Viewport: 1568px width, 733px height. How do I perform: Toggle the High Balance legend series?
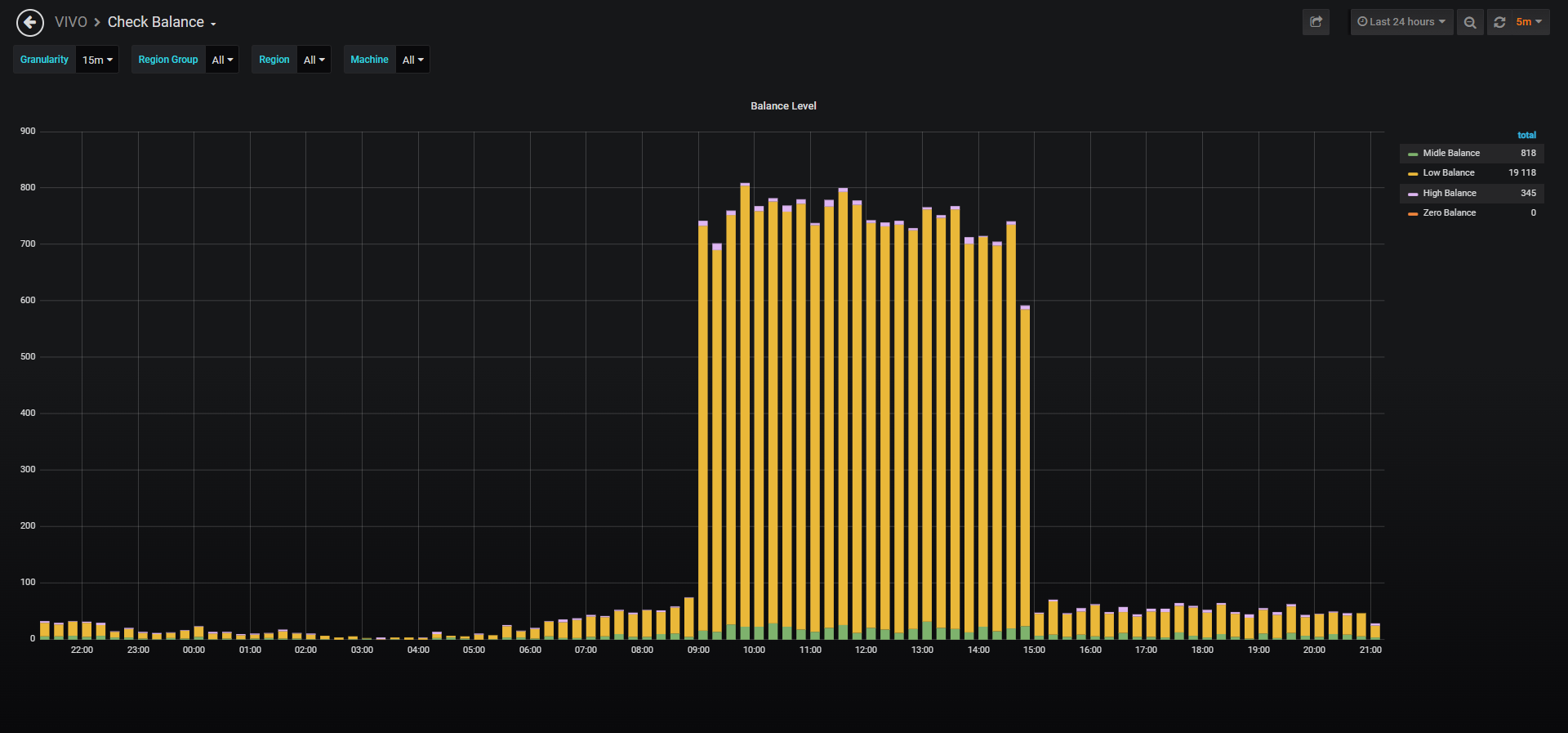(1450, 193)
